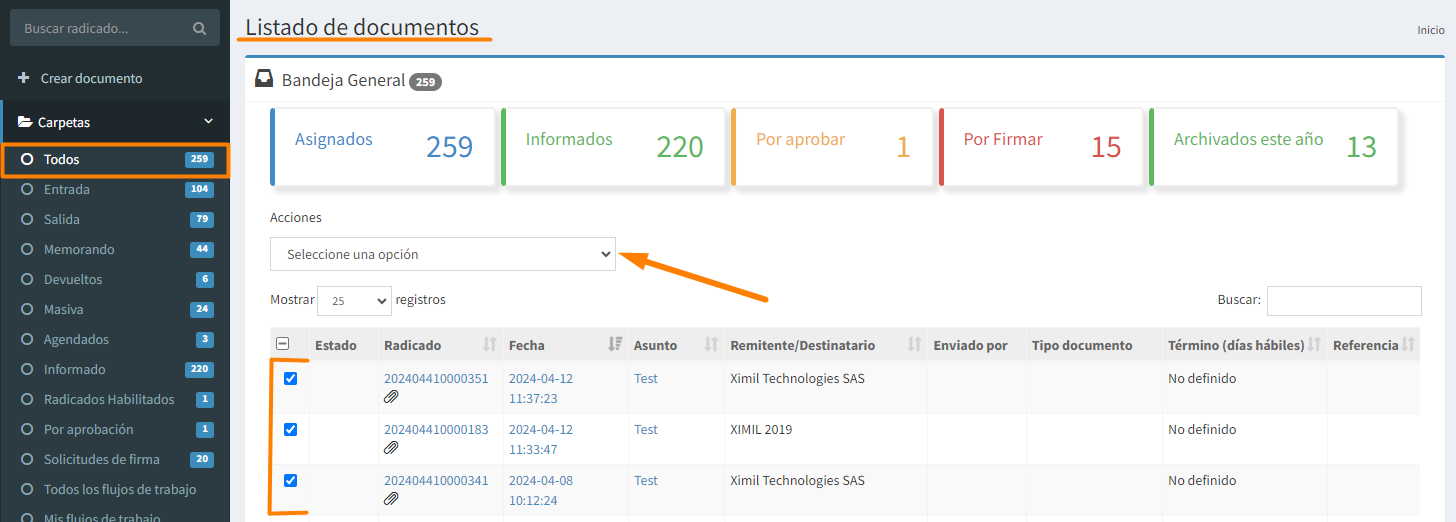This screenshot has width=1456, height=522.
Task: Click the inbox icon beside Bandeja General
Action: point(264,79)
